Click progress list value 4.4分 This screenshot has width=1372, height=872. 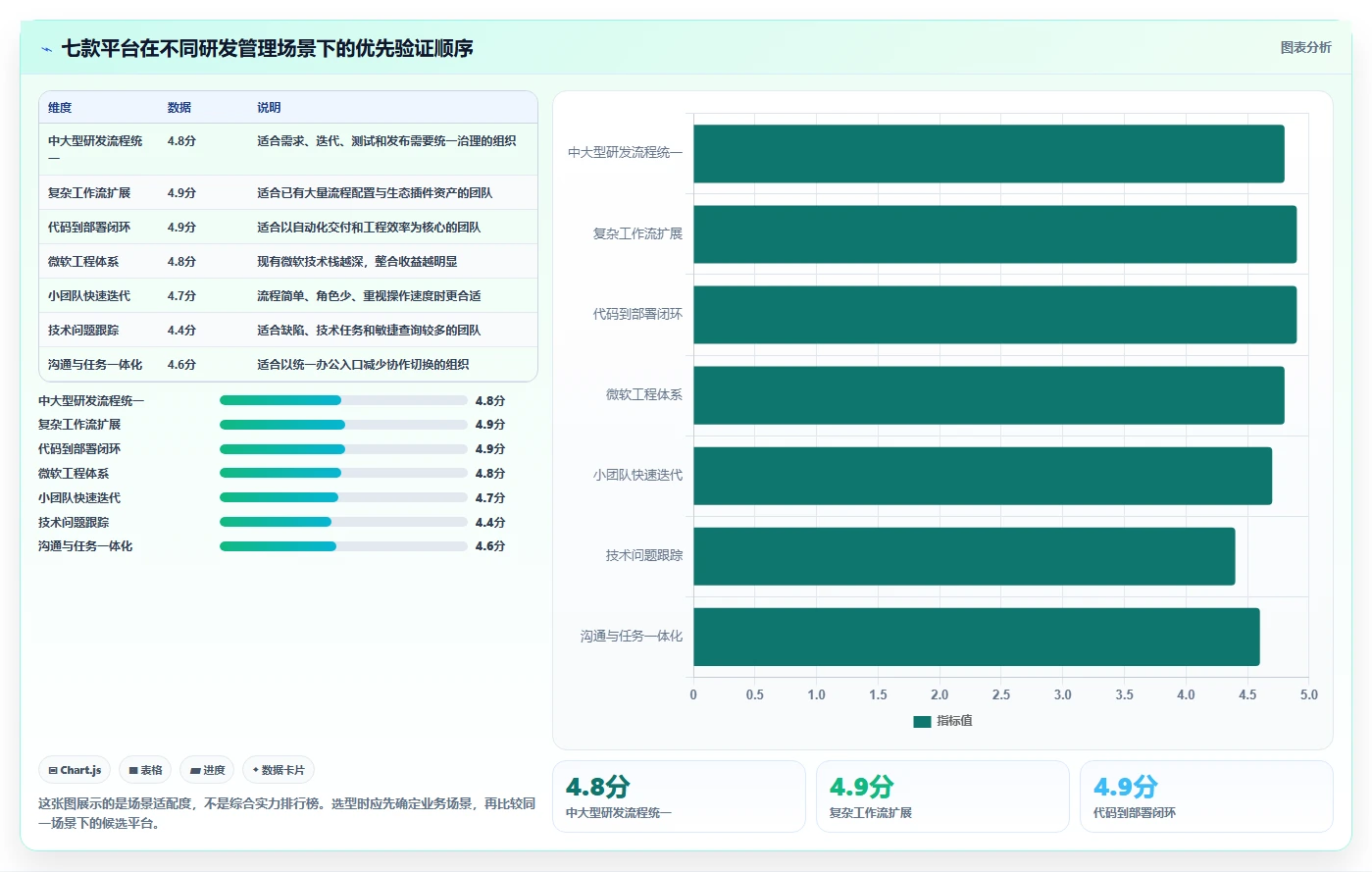[x=490, y=522]
